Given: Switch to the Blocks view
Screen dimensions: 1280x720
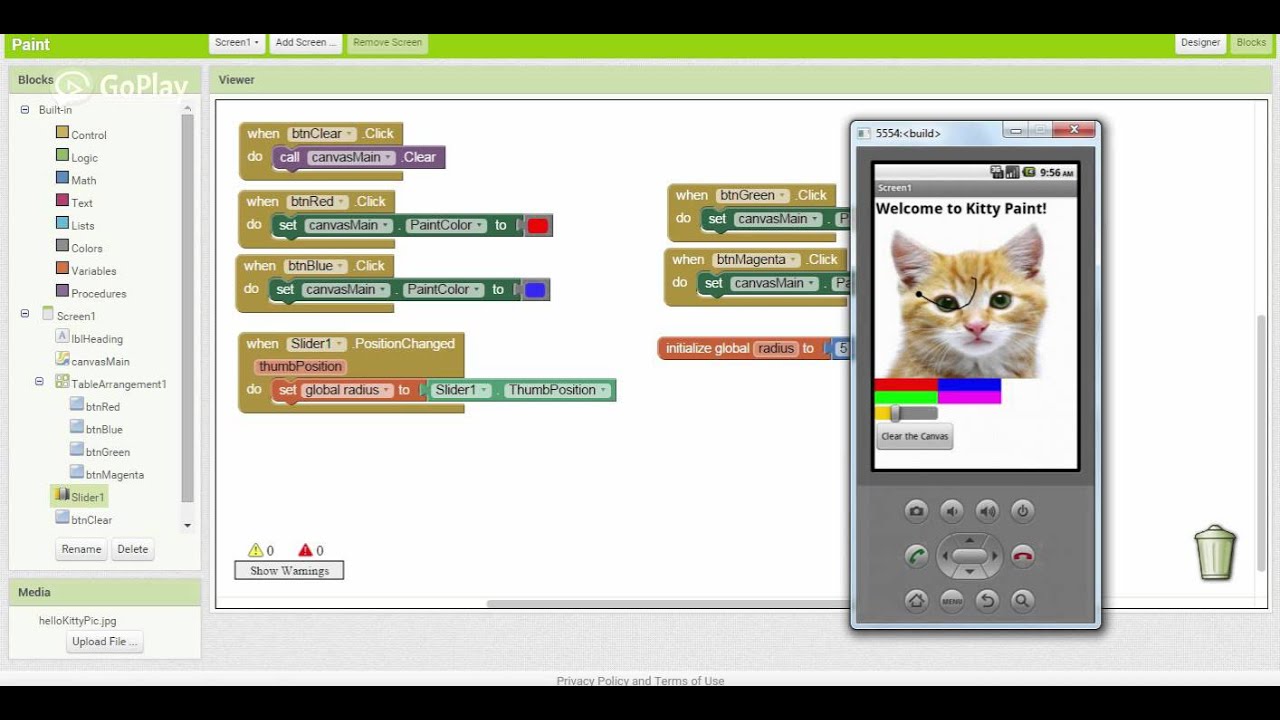Looking at the screenshot, I should click(x=1251, y=42).
